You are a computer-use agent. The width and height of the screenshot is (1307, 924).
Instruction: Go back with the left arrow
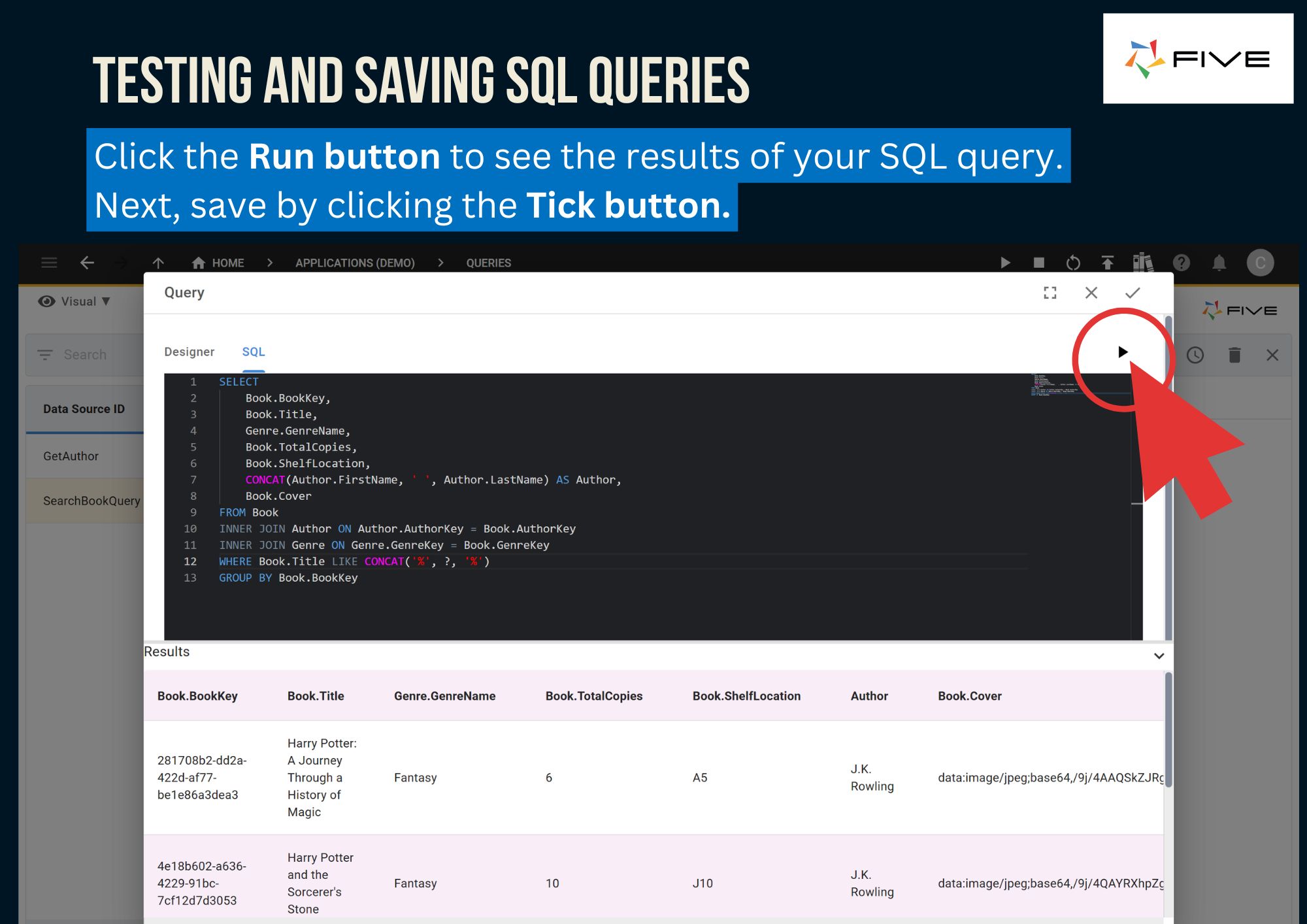point(87,263)
